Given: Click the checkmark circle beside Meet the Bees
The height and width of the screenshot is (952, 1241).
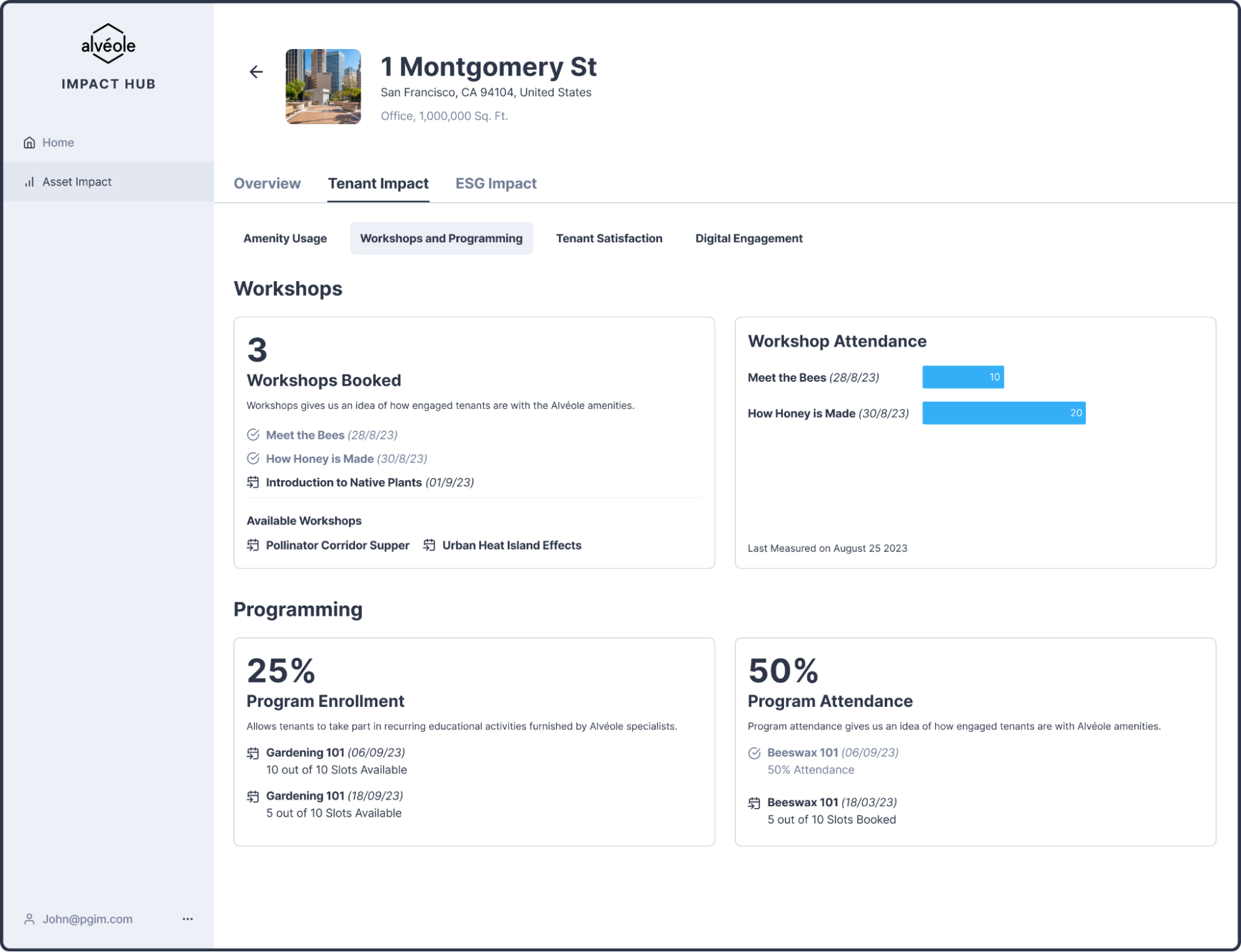Looking at the screenshot, I should 253,435.
